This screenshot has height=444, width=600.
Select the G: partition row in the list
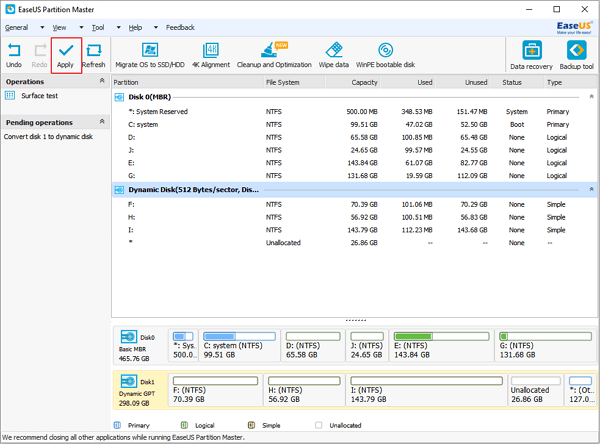pyautogui.click(x=354, y=176)
